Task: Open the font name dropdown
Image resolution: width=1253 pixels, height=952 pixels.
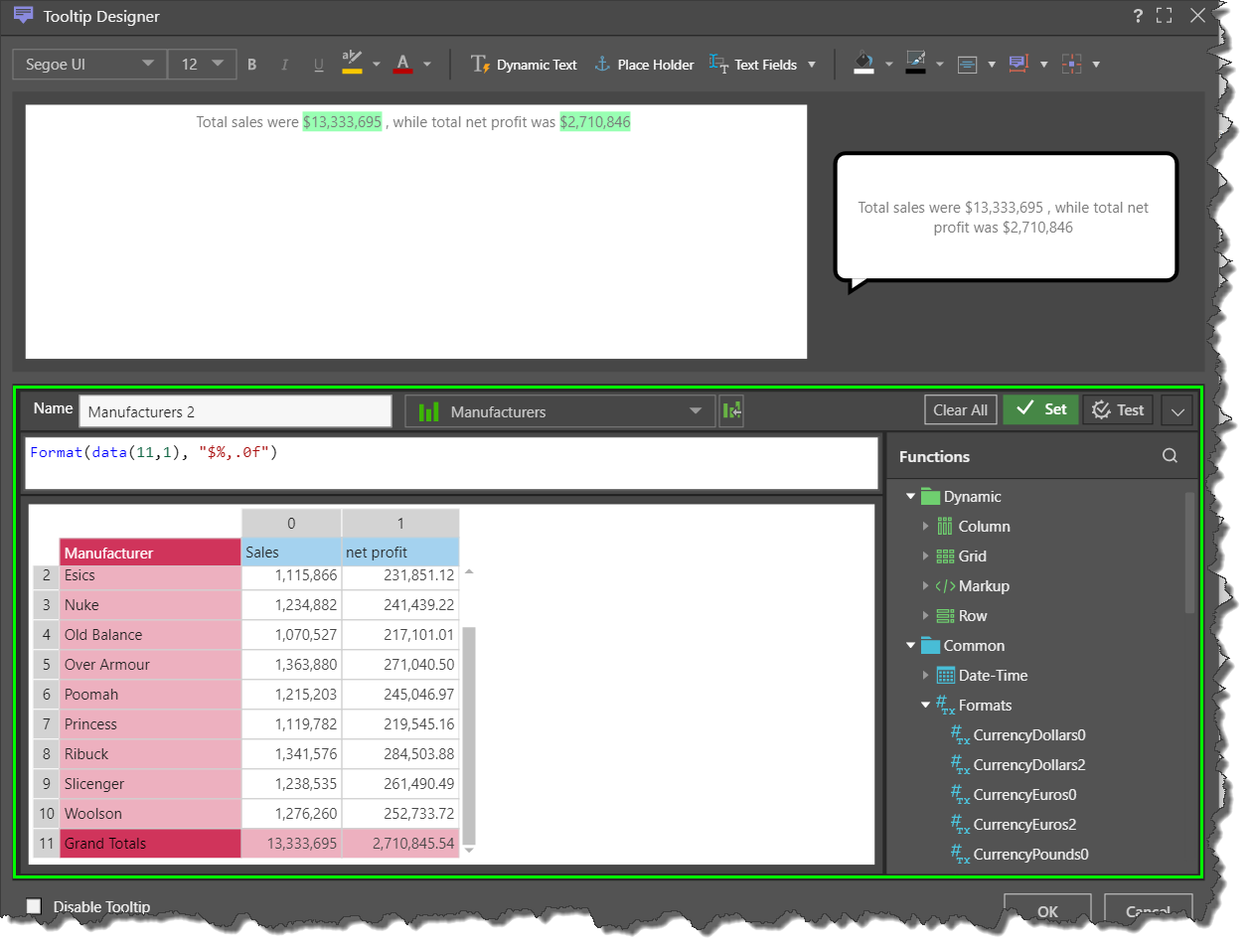Action: pyautogui.click(x=89, y=65)
